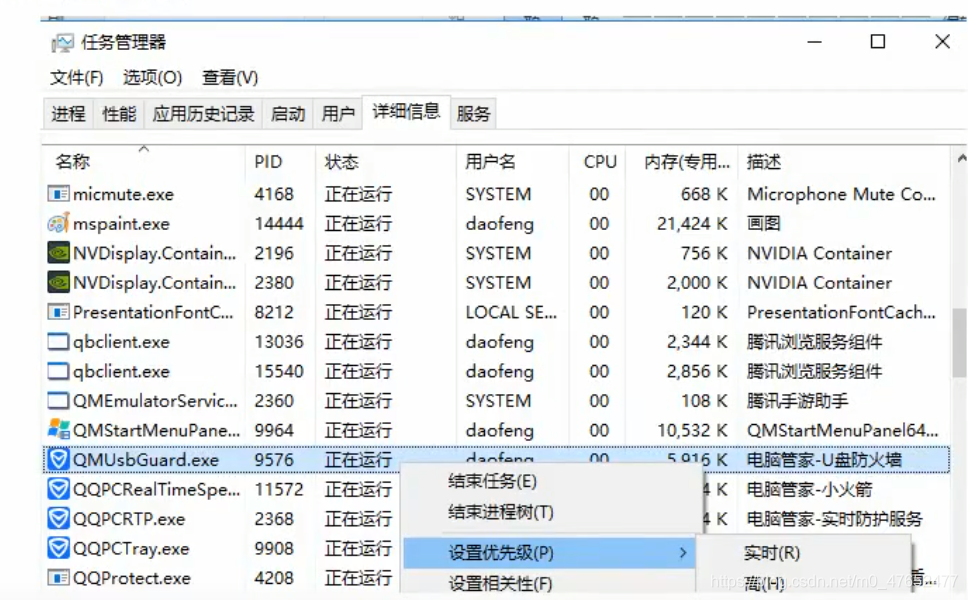
Task: Switch to the 性能 tab
Action: tap(119, 114)
